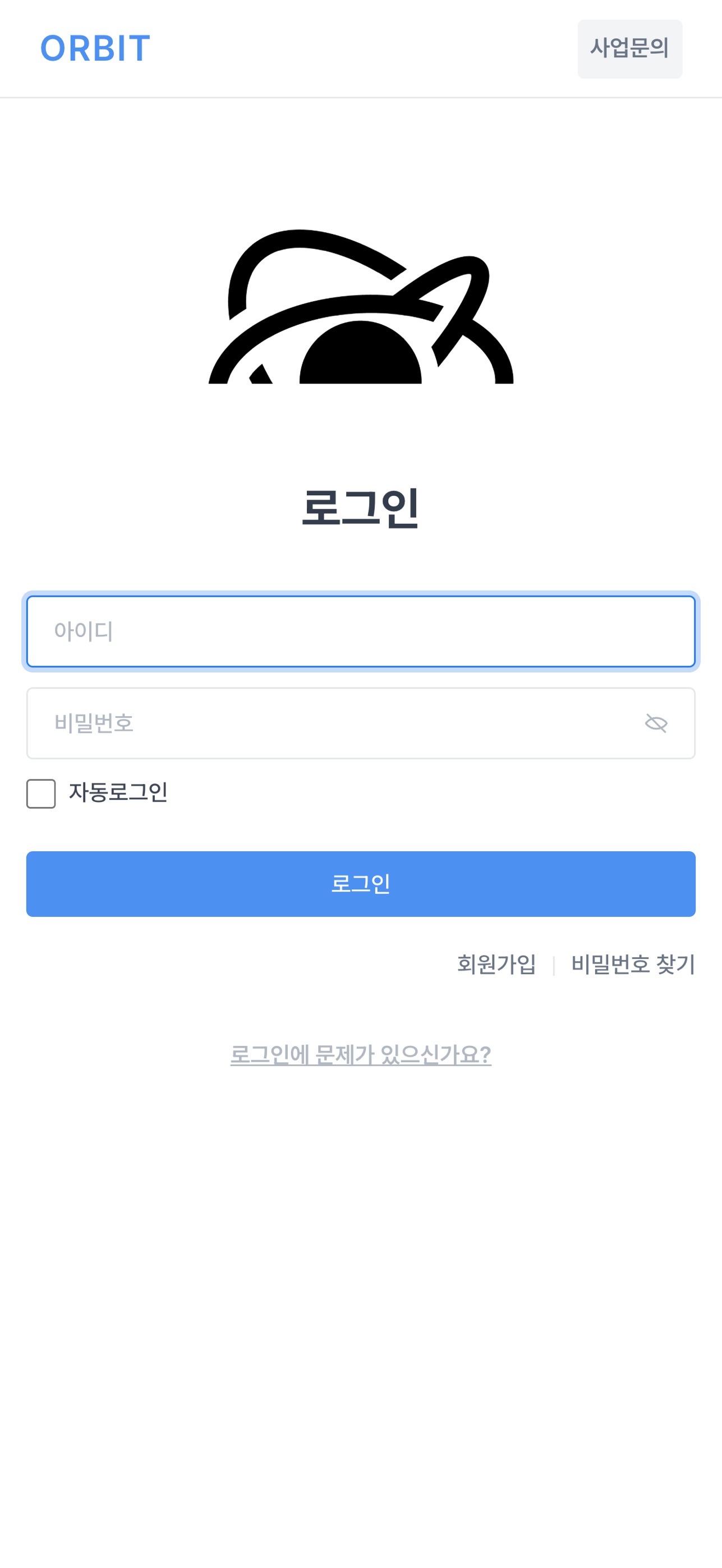The image size is (722, 1568).
Task: Enable the 자동로그인 checkbox
Action: point(41,793)
